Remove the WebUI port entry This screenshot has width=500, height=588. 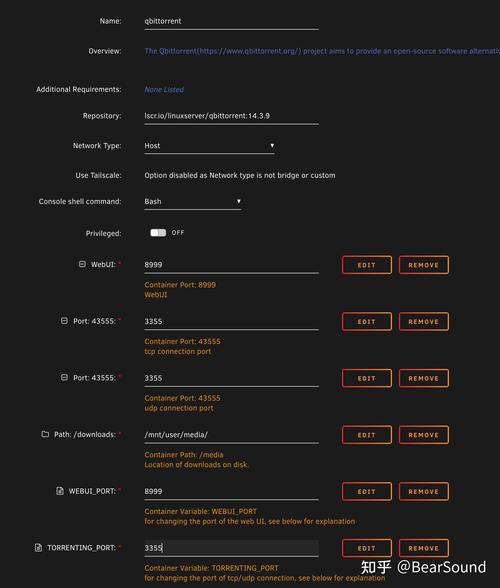423,265
